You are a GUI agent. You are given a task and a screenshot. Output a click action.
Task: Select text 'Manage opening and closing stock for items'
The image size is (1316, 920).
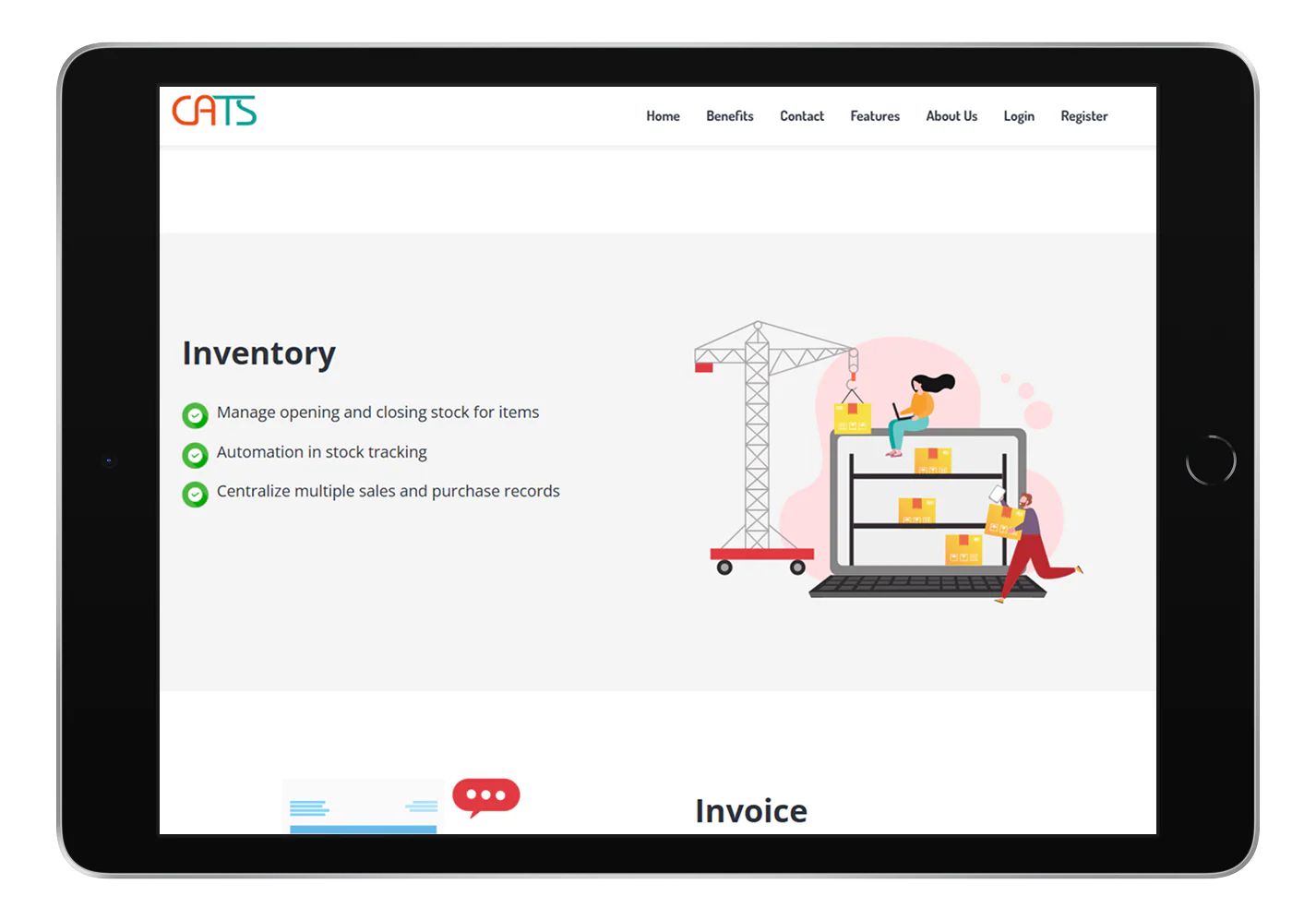378,412
